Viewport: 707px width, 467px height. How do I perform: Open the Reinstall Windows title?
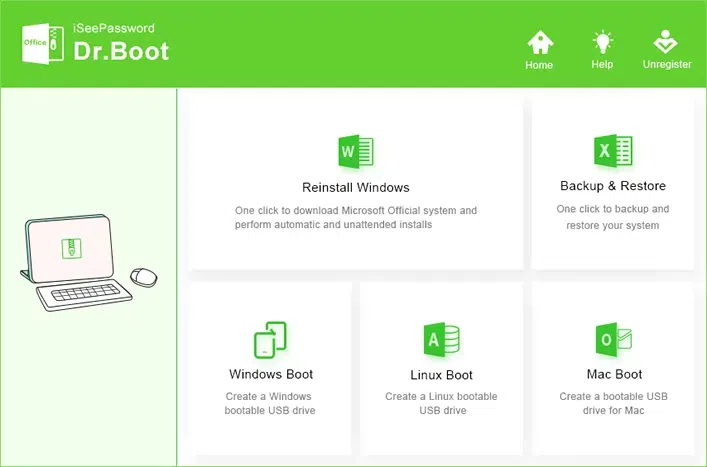[355, 187]
